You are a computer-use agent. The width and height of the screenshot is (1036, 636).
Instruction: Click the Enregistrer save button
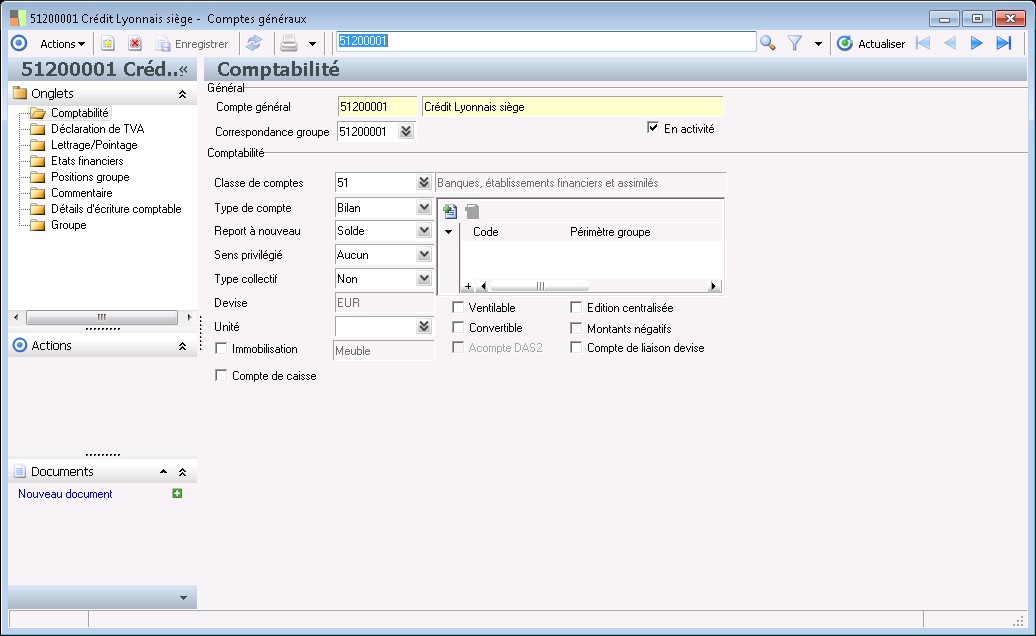click(192, 44)
